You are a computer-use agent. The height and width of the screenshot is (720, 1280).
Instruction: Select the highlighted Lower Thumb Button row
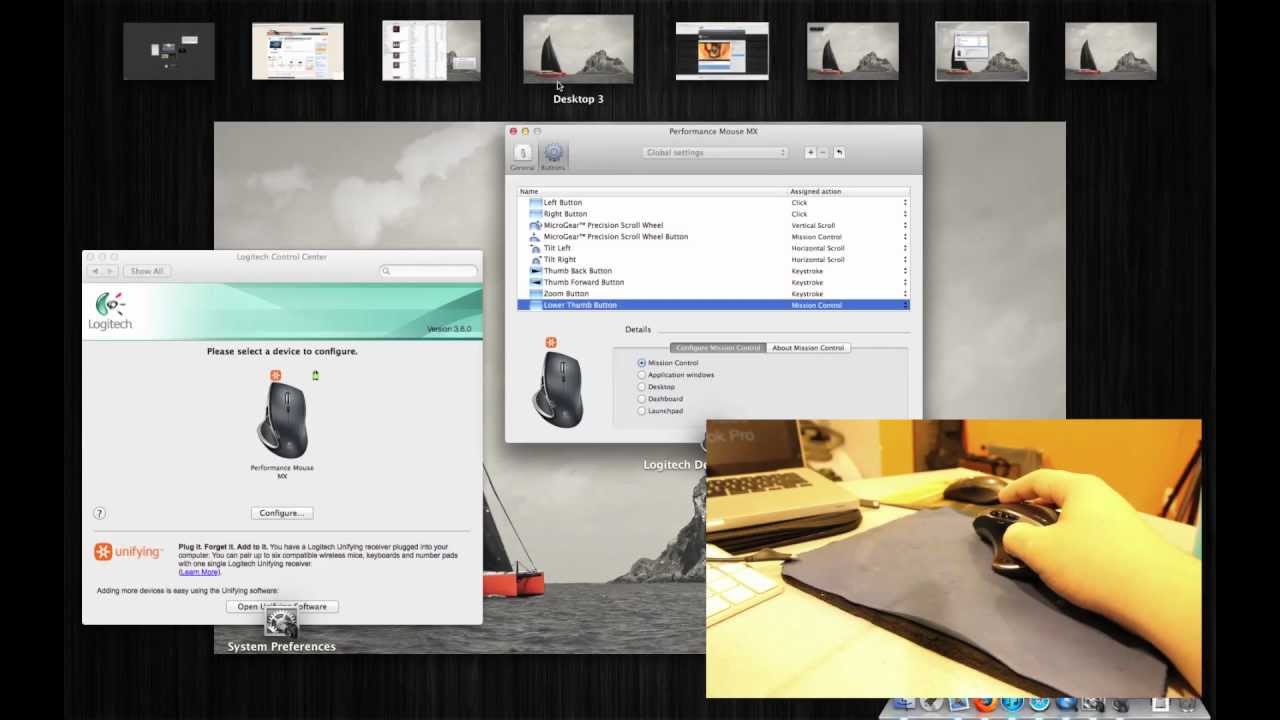point(713,305)
